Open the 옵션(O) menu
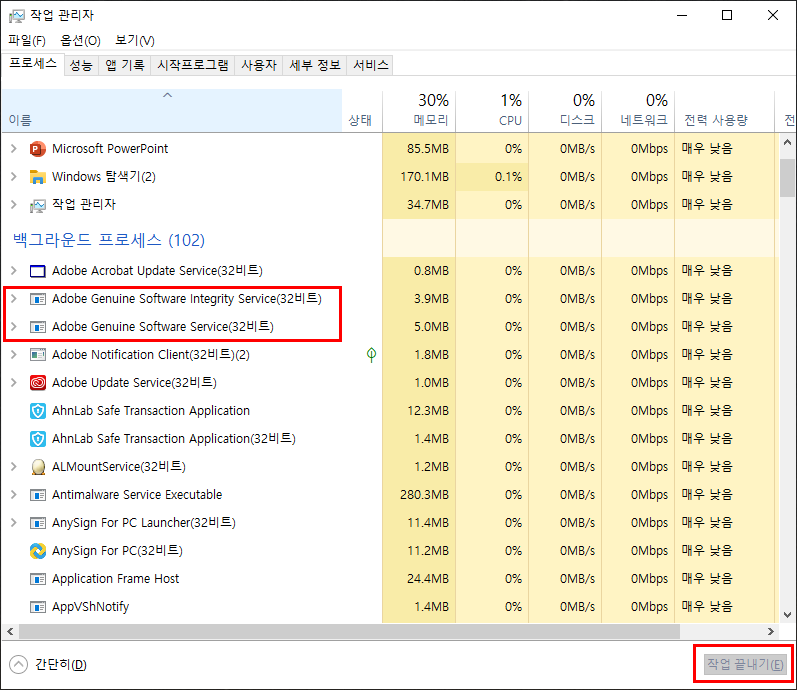 [80, 40]
